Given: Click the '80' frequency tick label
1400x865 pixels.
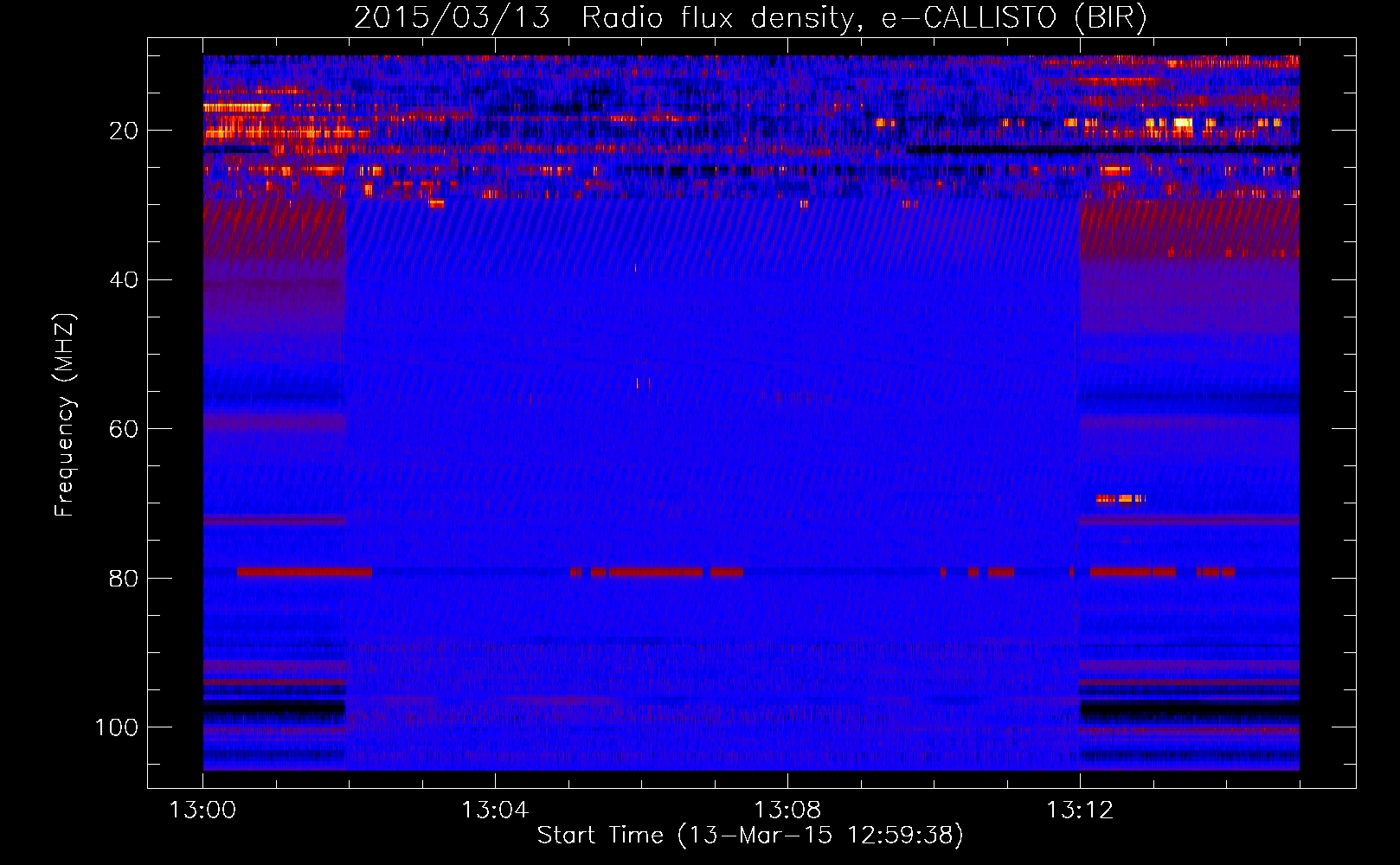Looking at the screenshot, I should click(125, 578).
